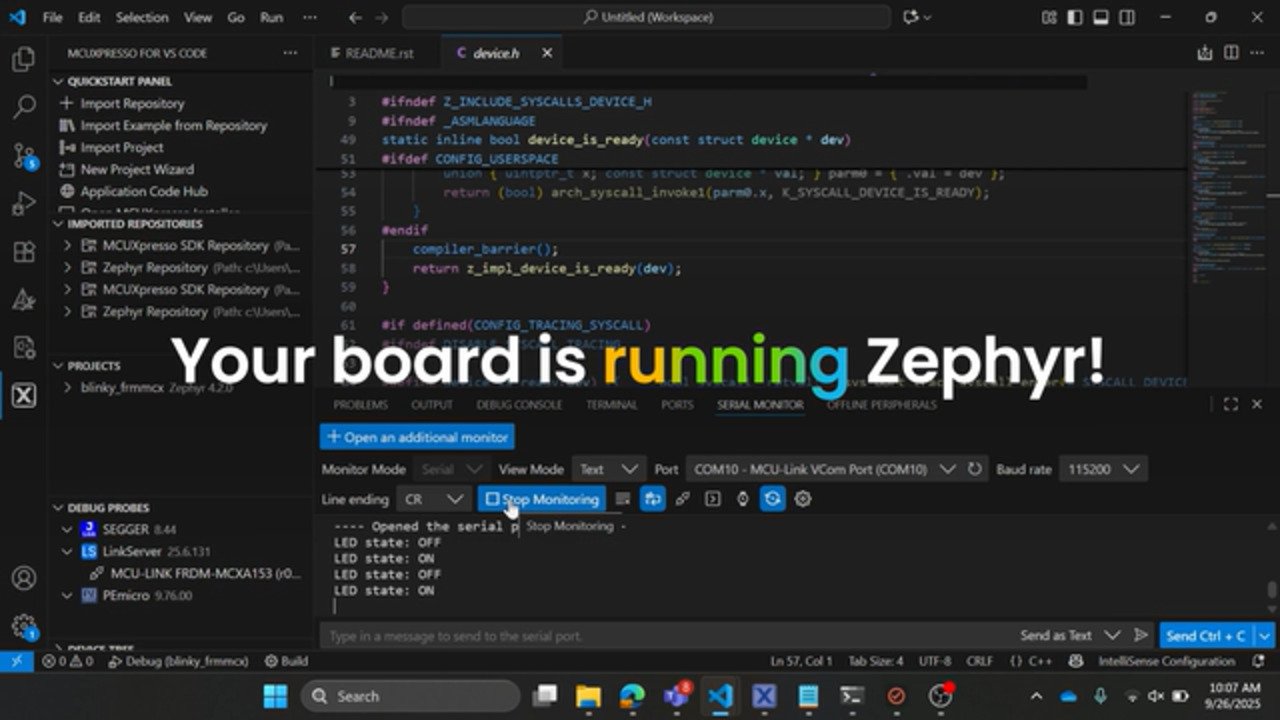
Task: Toggle the highlighted auto-reconnect icon in monitor toolbar
Action: (772, 499)
